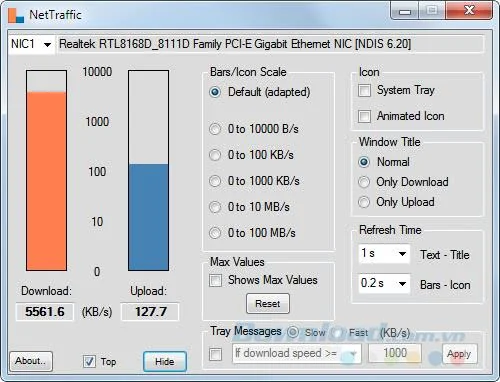Click the 10000 scale label

coord(97,72)
